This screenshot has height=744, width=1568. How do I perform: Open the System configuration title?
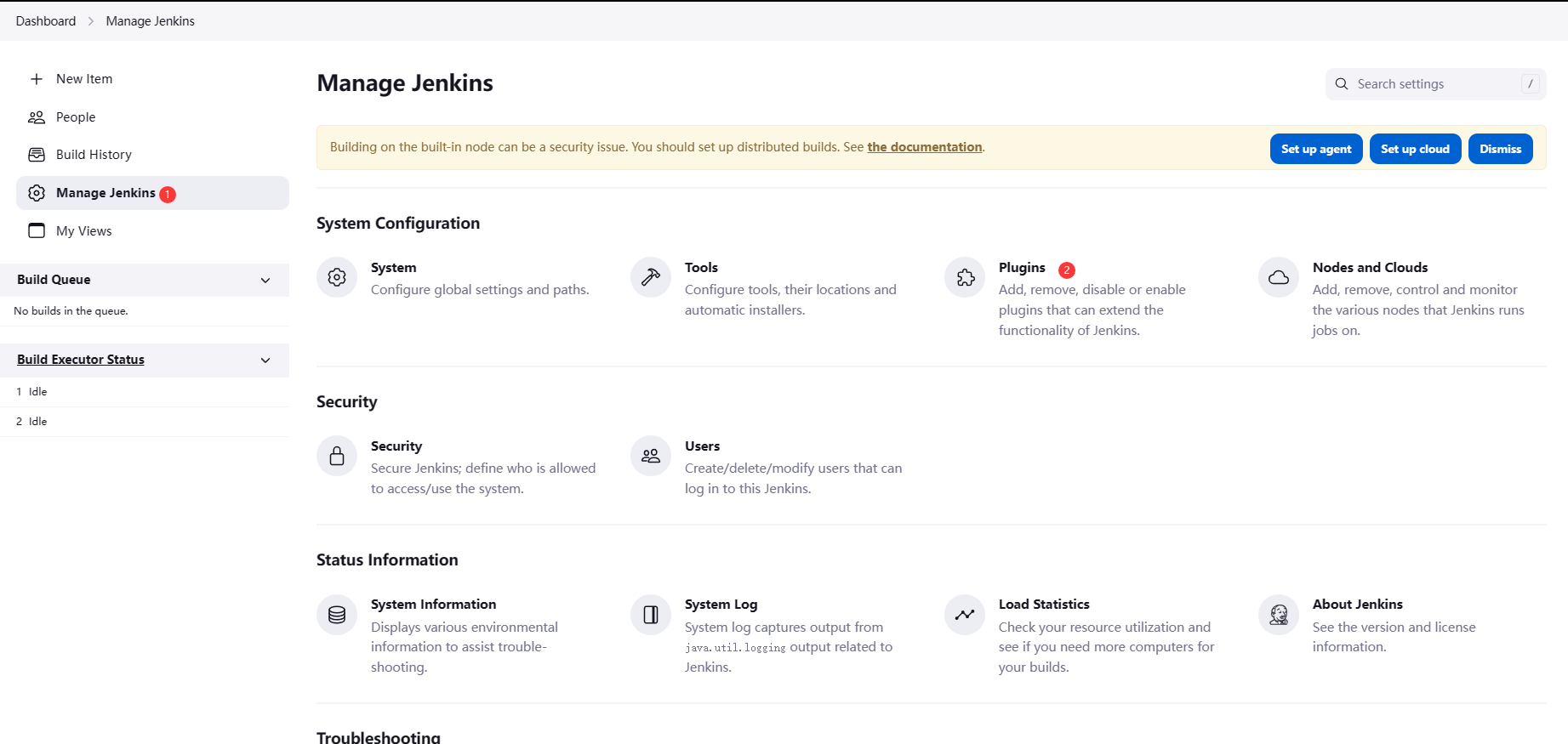tap(394, 268)
